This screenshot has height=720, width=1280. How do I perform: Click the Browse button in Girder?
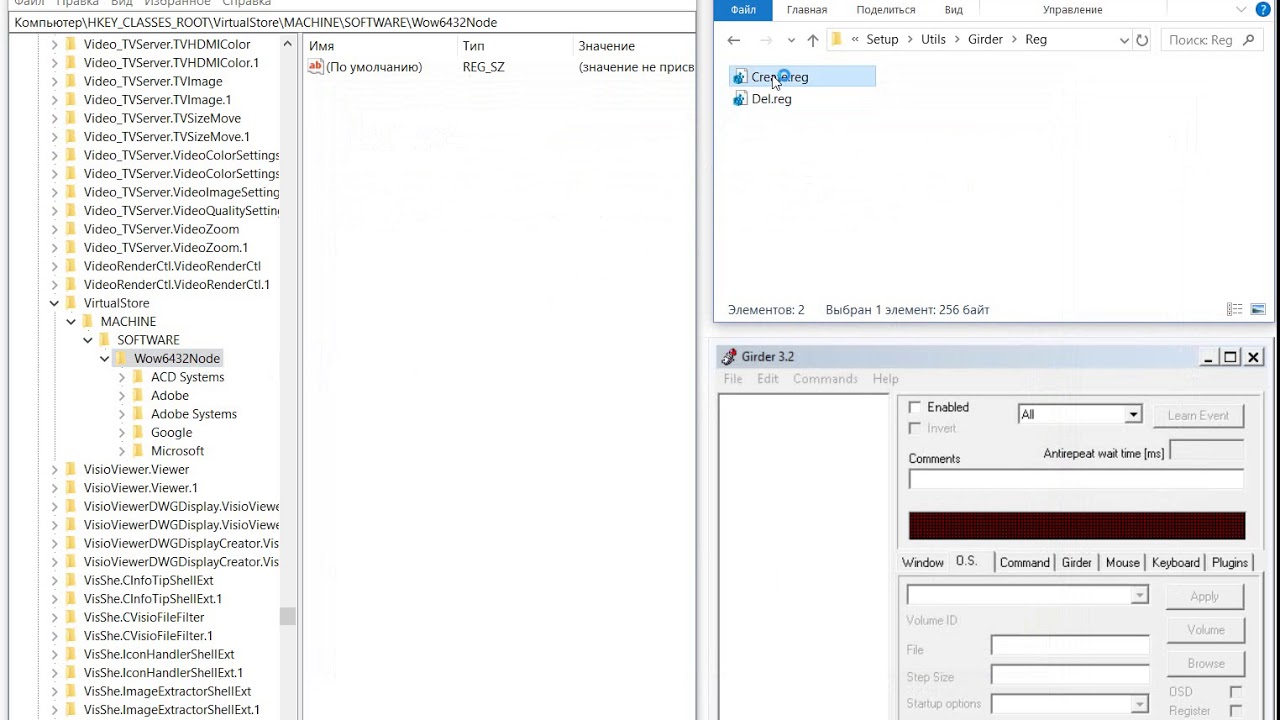pos(1205,664)
